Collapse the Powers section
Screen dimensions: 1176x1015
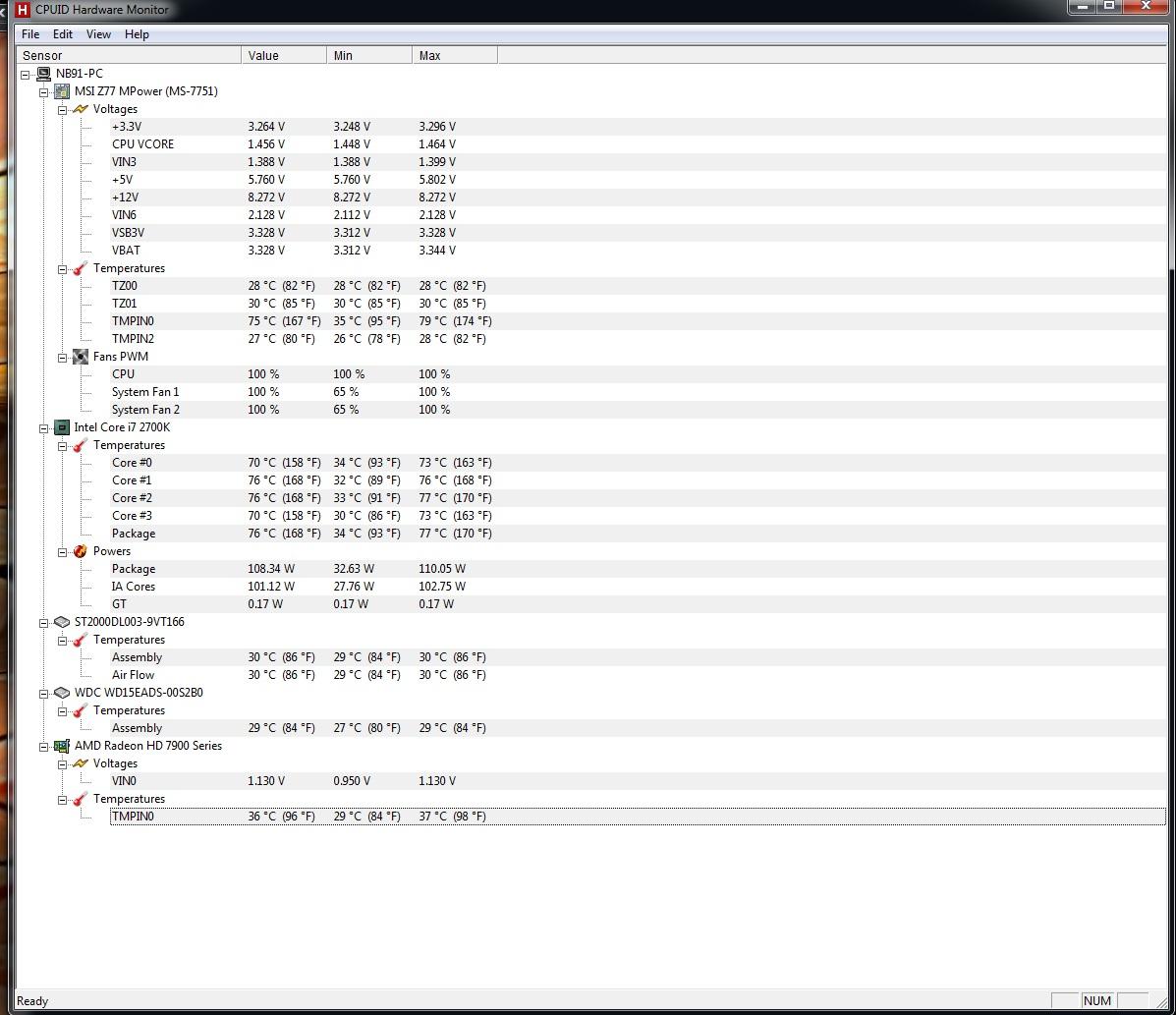63,552
